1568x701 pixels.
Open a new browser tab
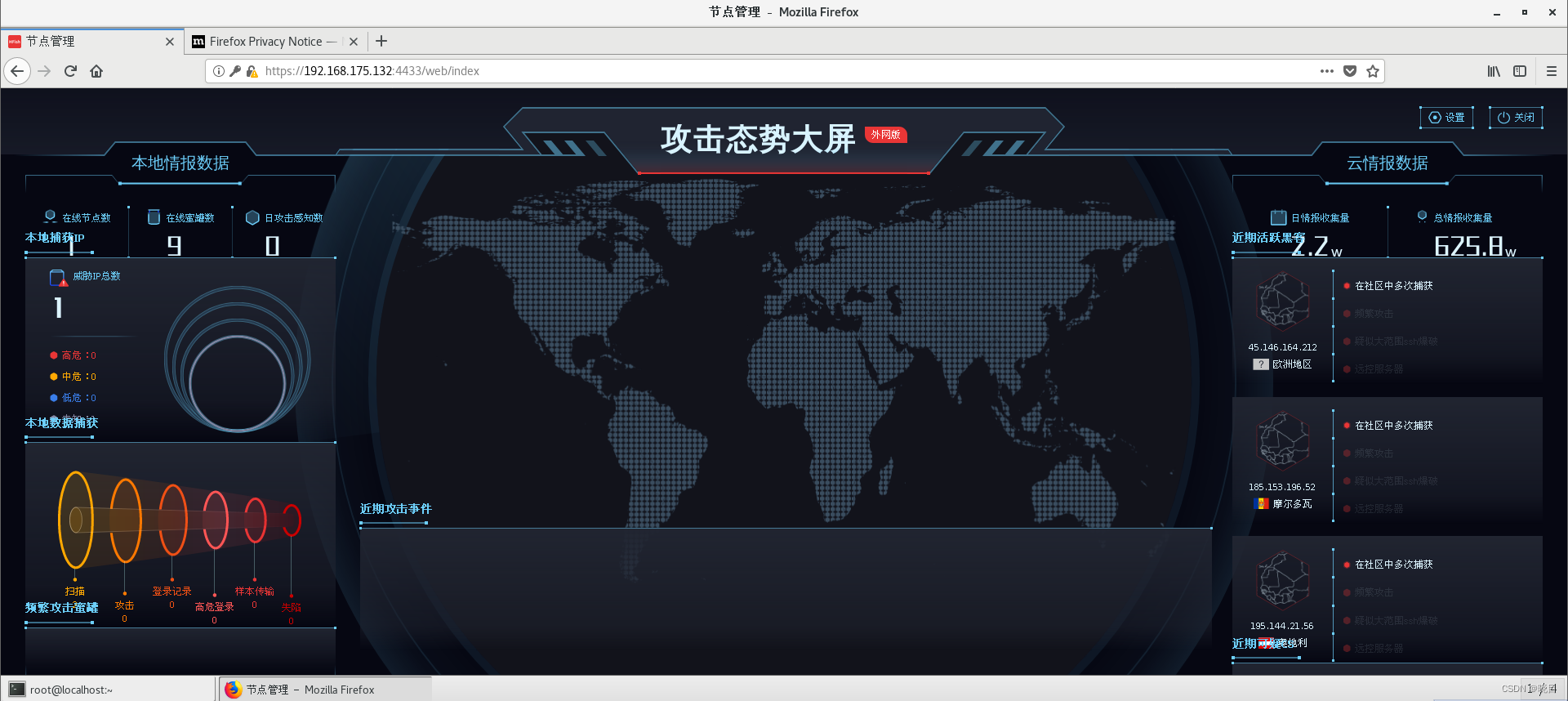click(x=381, y=41)
